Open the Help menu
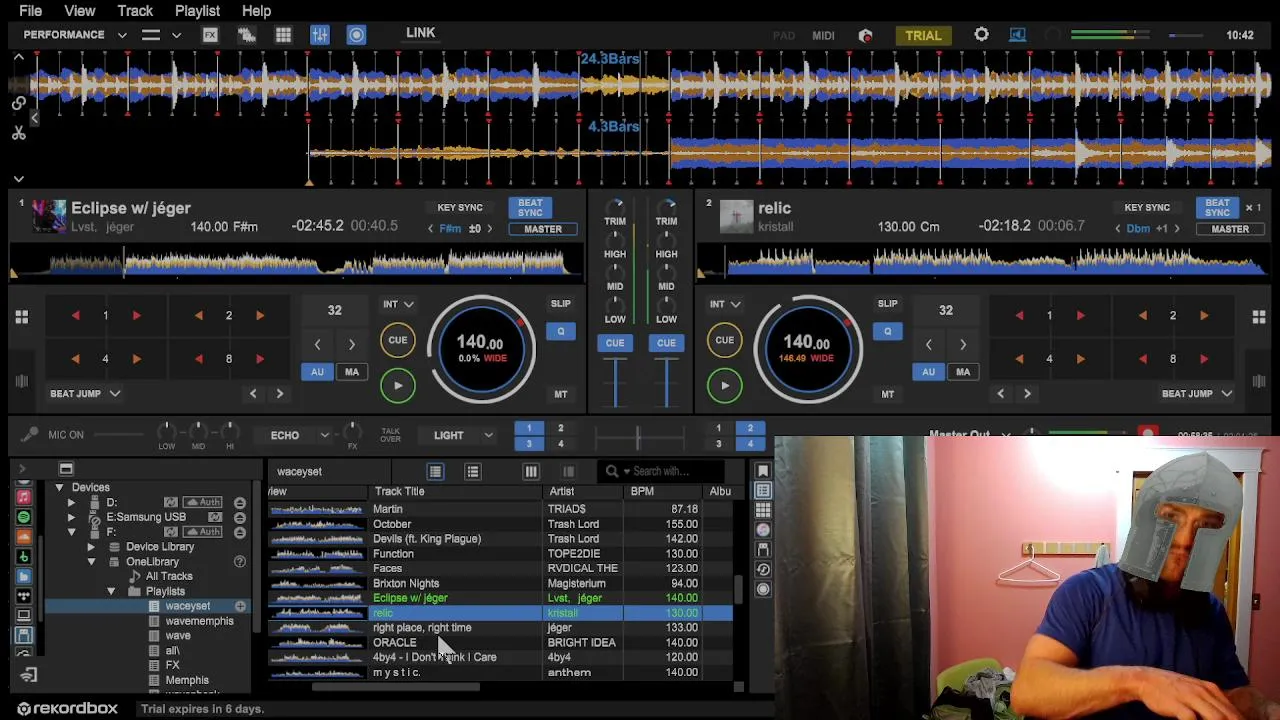 tap(256, 11)
